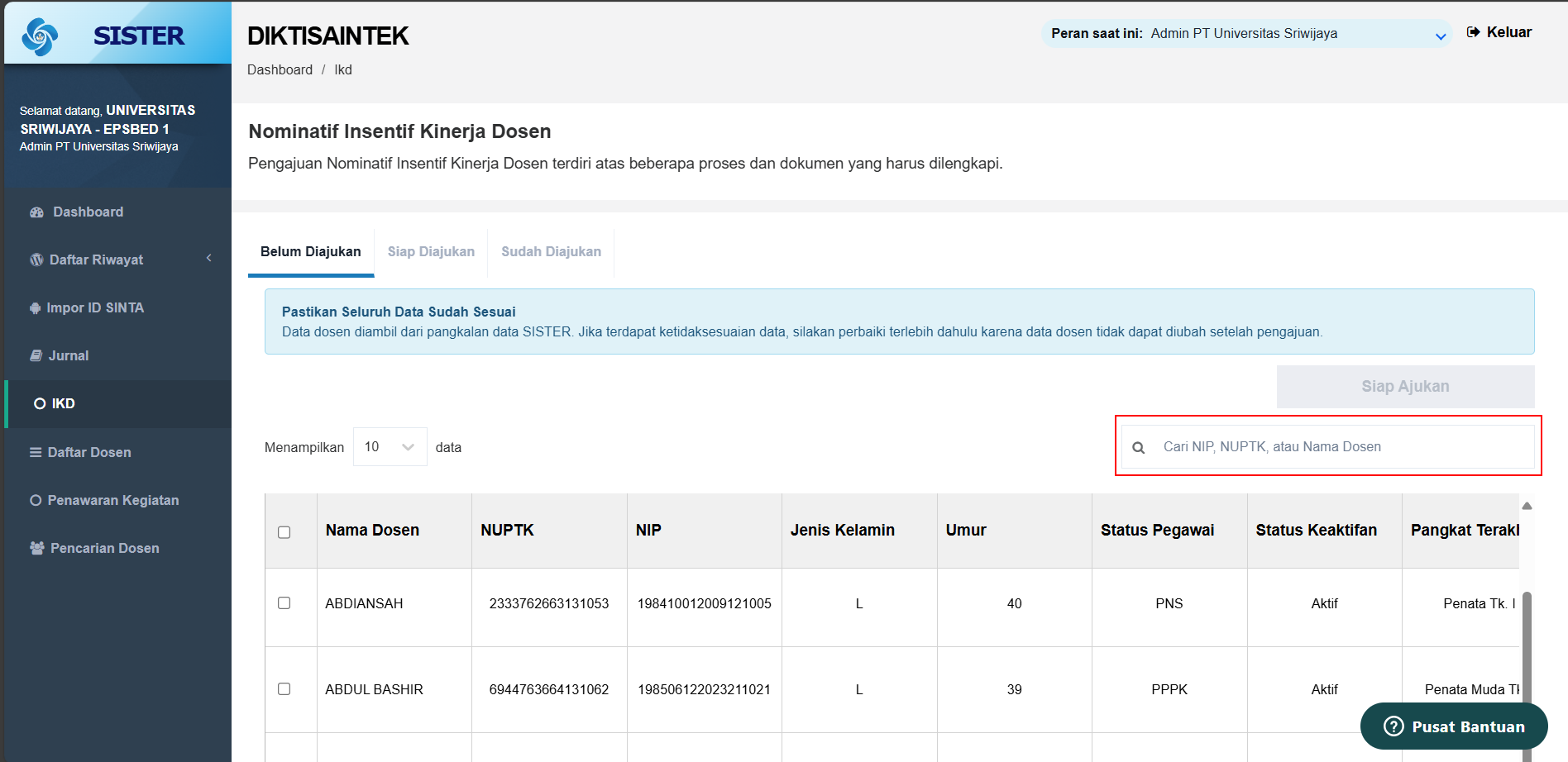The image size is (1568, 762).
Task: Click the Keluar logout link
Action: point(1499,32)
